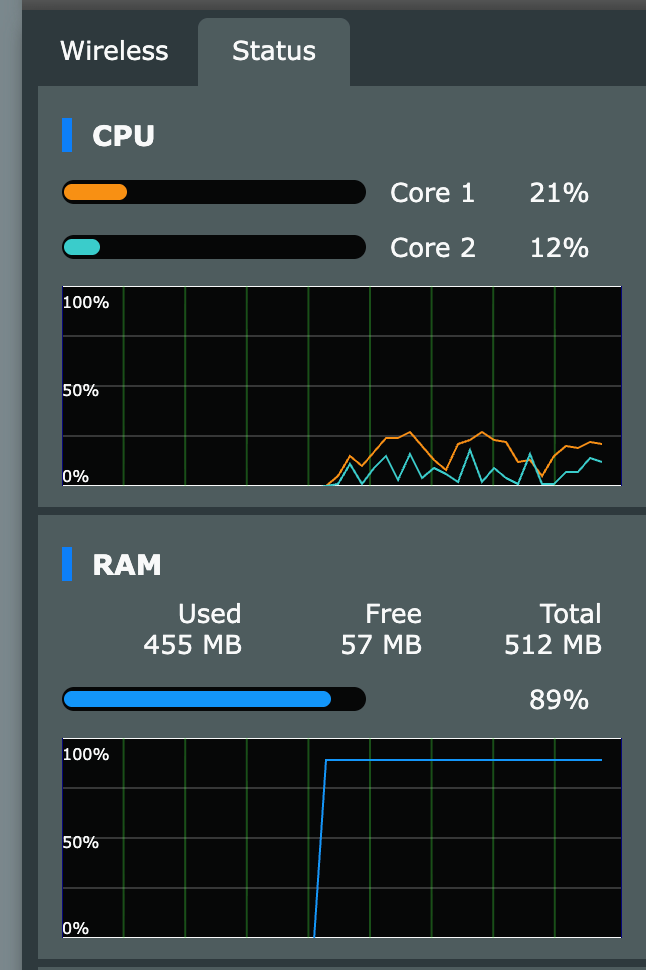Image resolution: width=646 pixels, height=970 pixels.
Task: Select the CPU section heading
Action: click(122, 135)
